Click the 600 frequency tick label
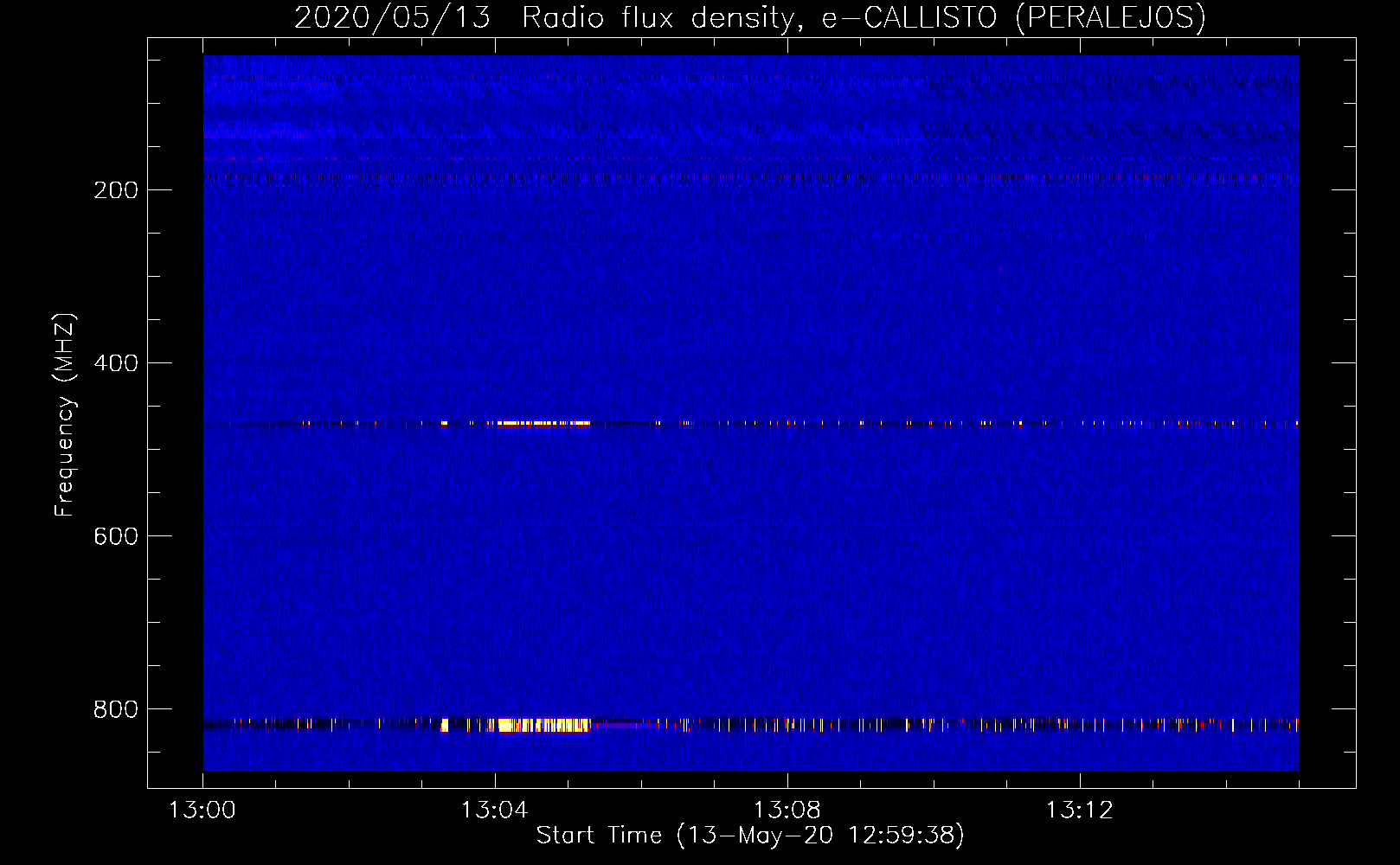The width and height of the screenshot is (1400, 865). (x=116, y=536)
